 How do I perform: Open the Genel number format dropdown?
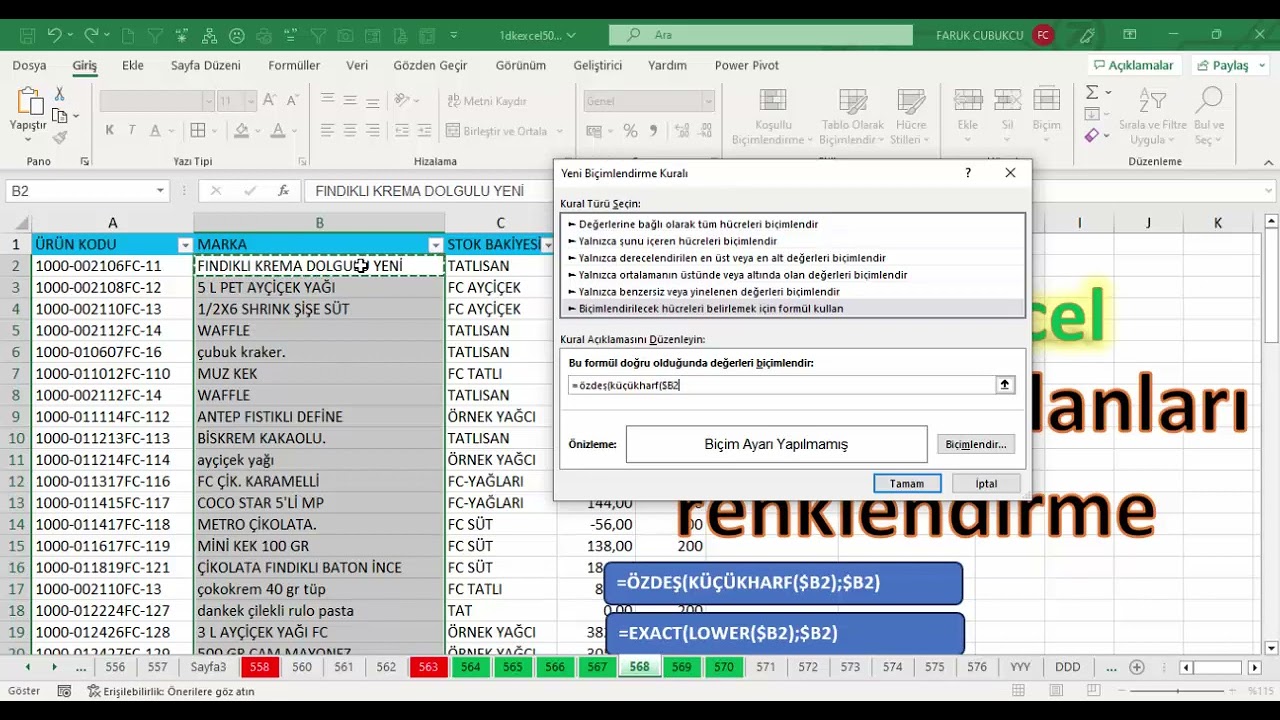click(708, 101)
